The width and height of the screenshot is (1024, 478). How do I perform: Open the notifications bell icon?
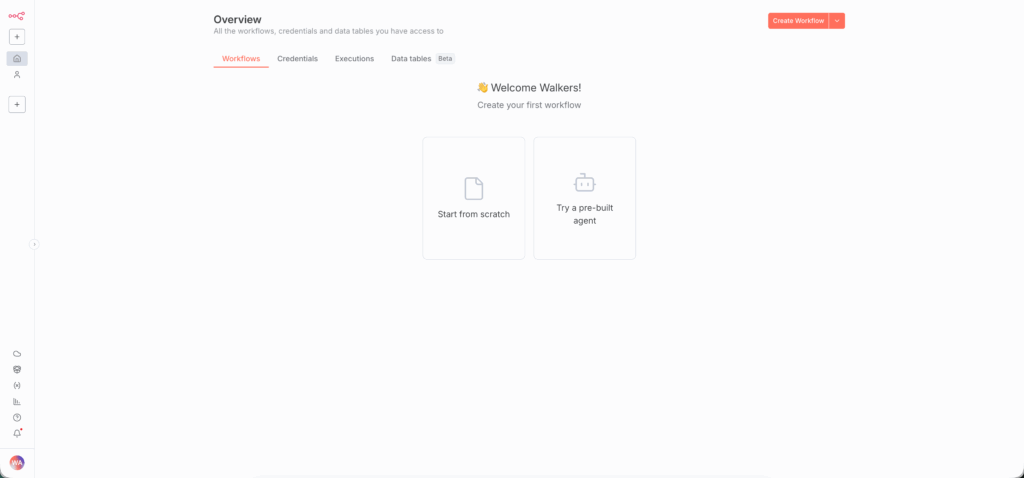(17, 433)
